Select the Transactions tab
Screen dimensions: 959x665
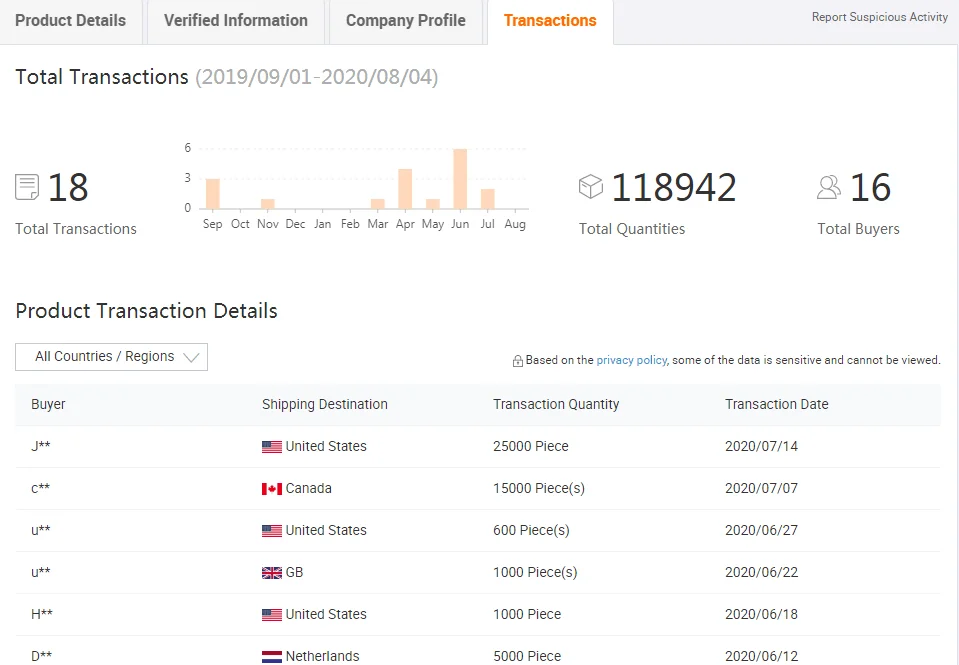pyautogui.click(x=550, y=21)
